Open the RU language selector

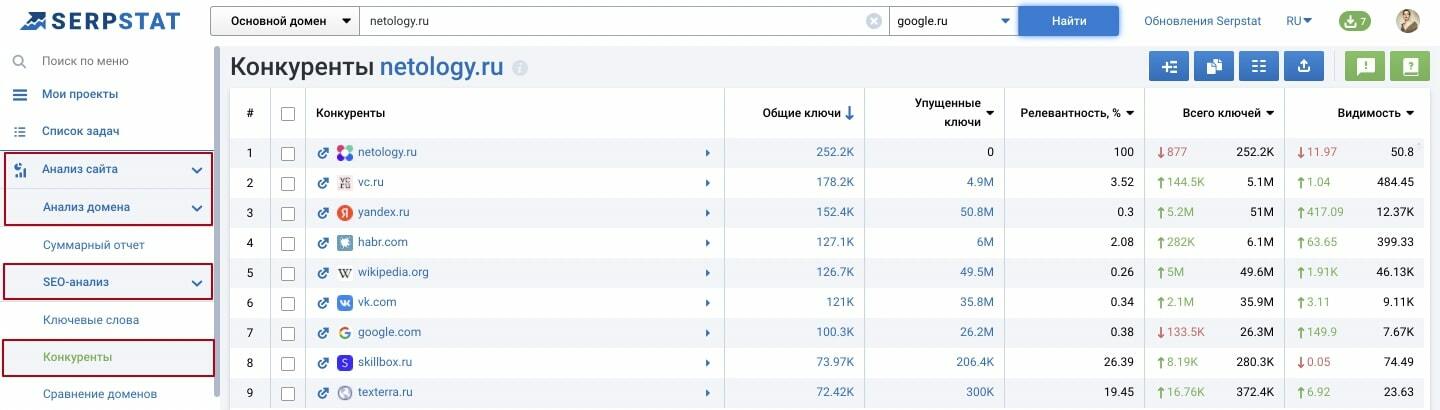click(x=1299, y=21)
